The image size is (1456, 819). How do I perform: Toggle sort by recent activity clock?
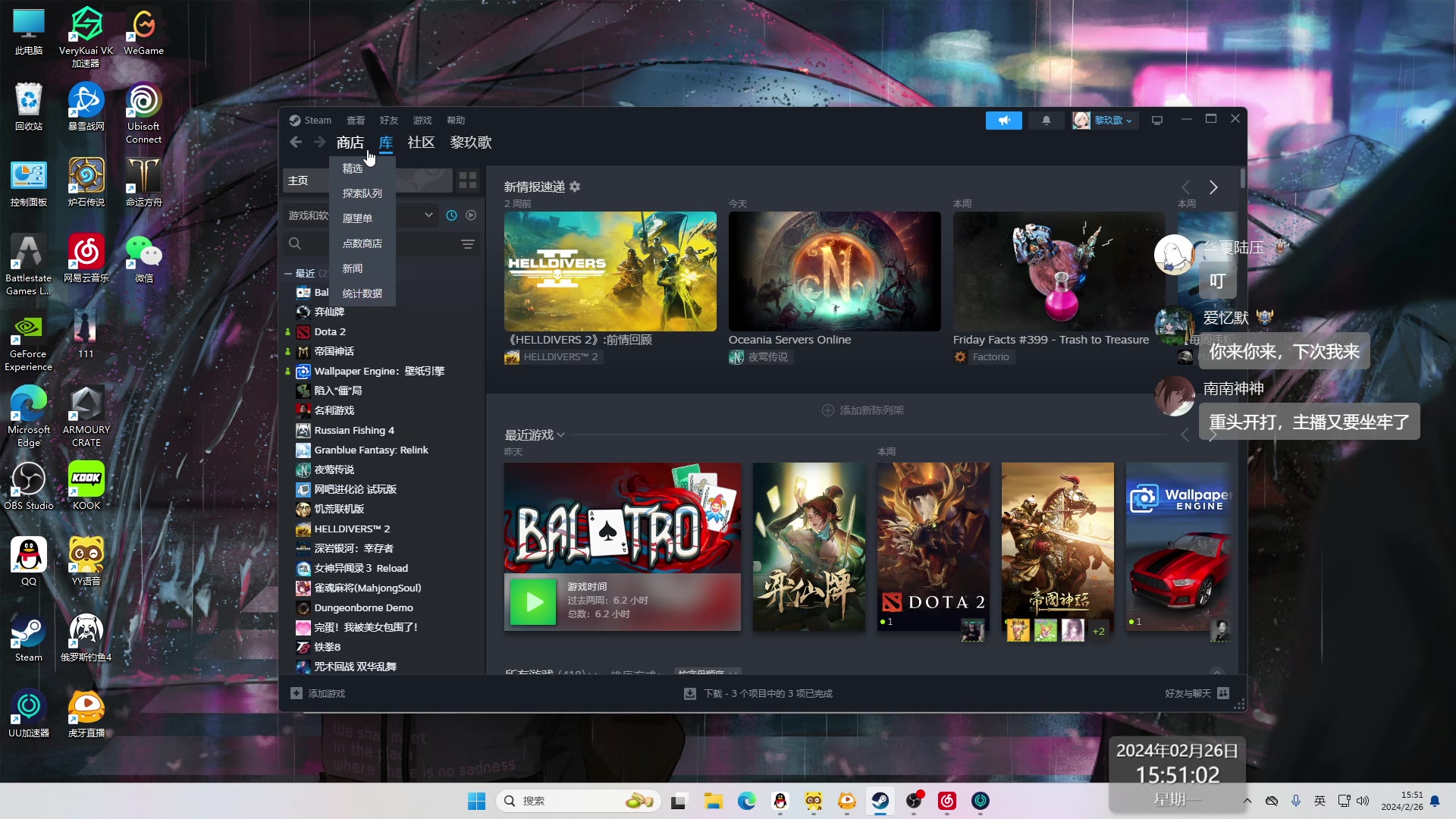coord(451,215)
